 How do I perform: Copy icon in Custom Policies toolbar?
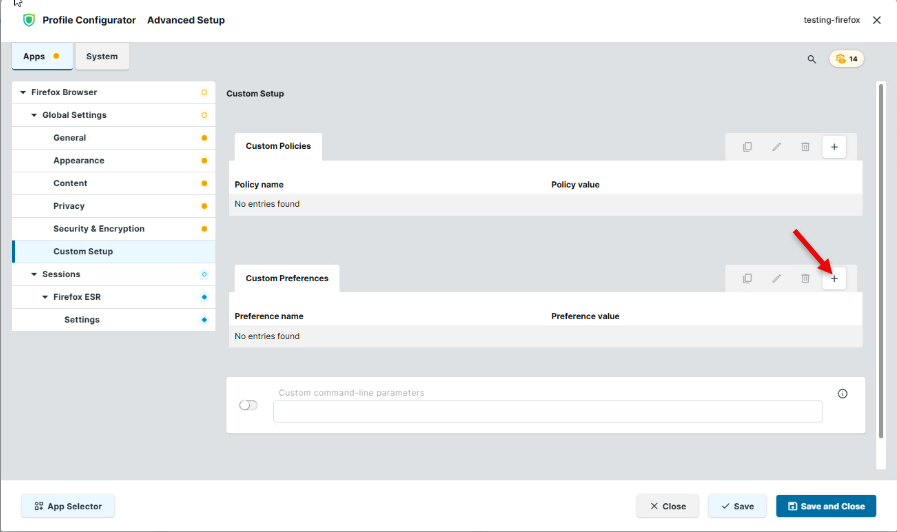coord(747,147)
